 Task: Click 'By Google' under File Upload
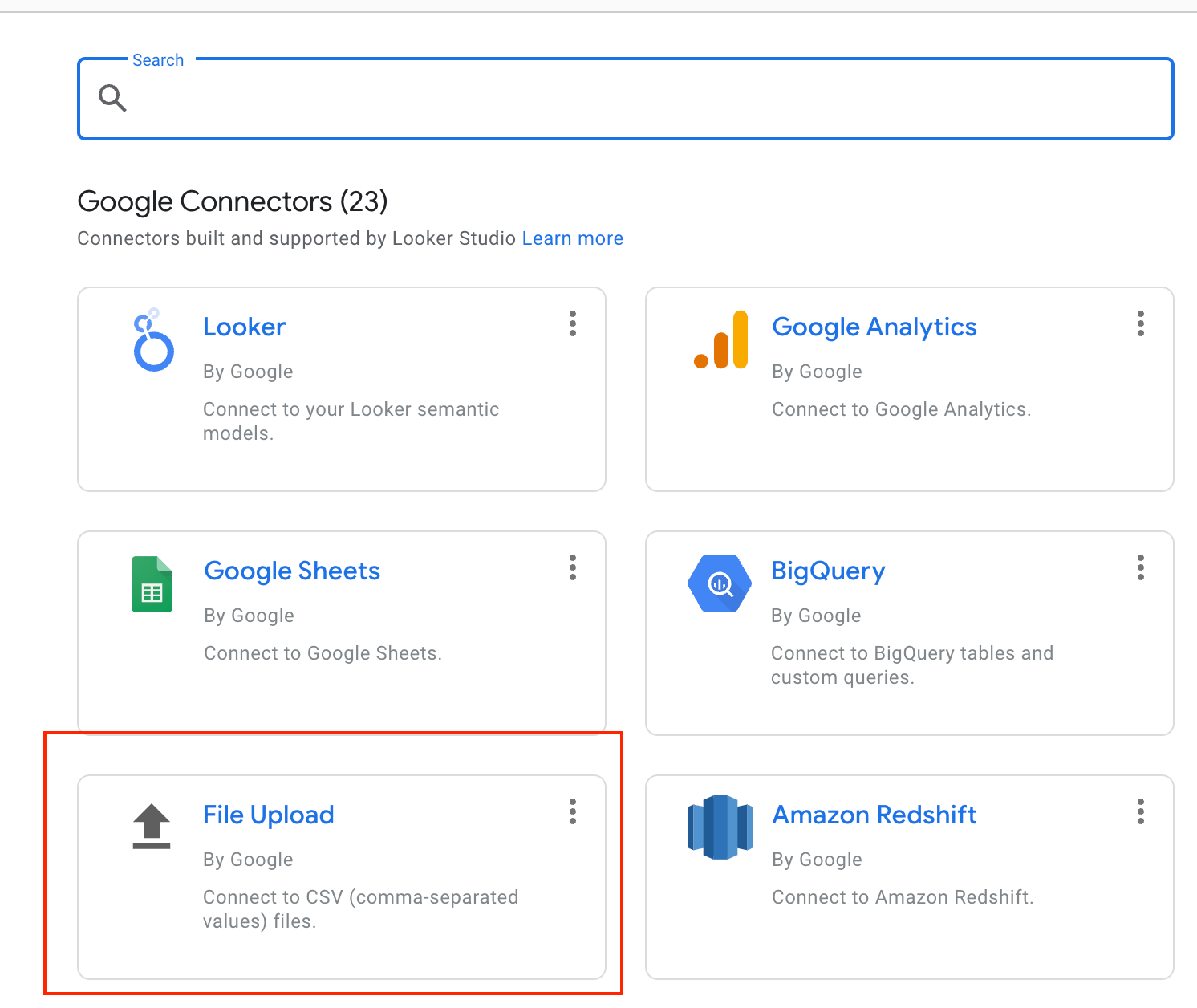point(248,860)
